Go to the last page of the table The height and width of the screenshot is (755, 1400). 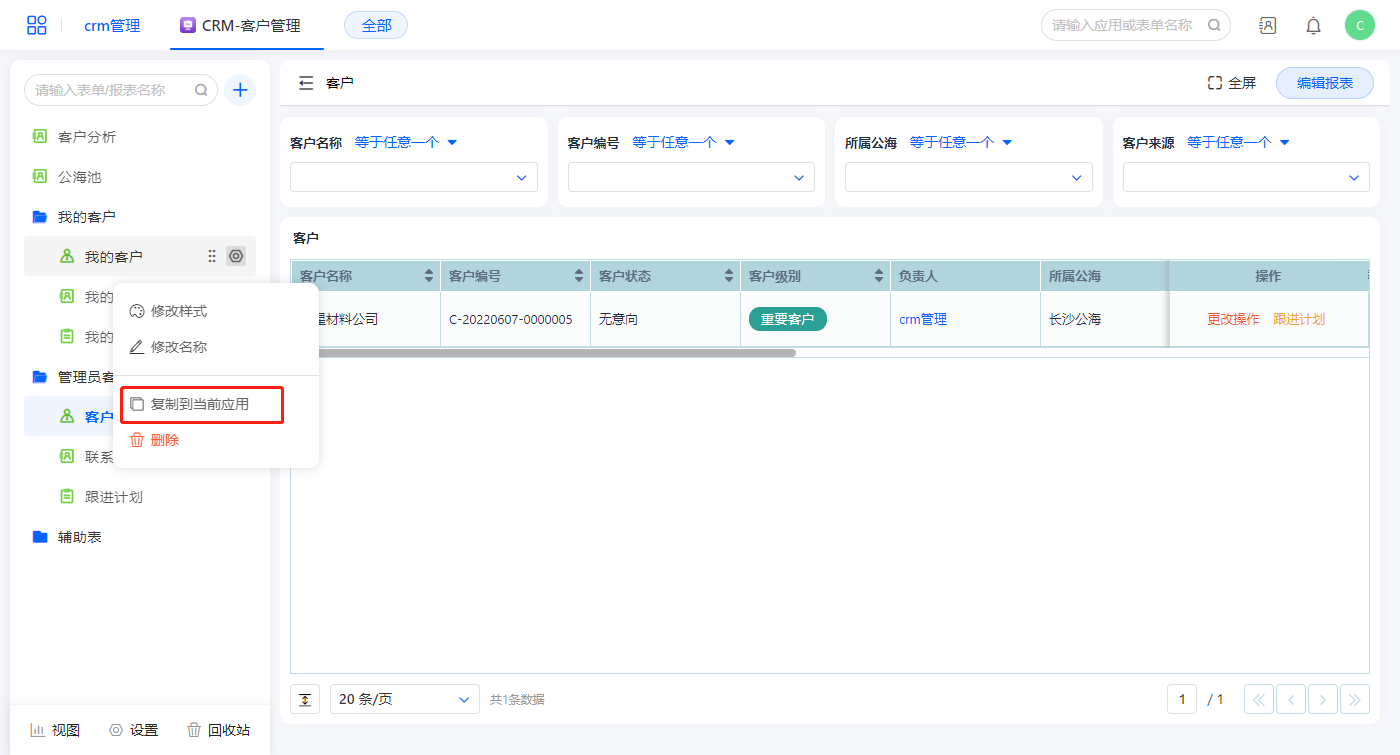[1355, 699]
